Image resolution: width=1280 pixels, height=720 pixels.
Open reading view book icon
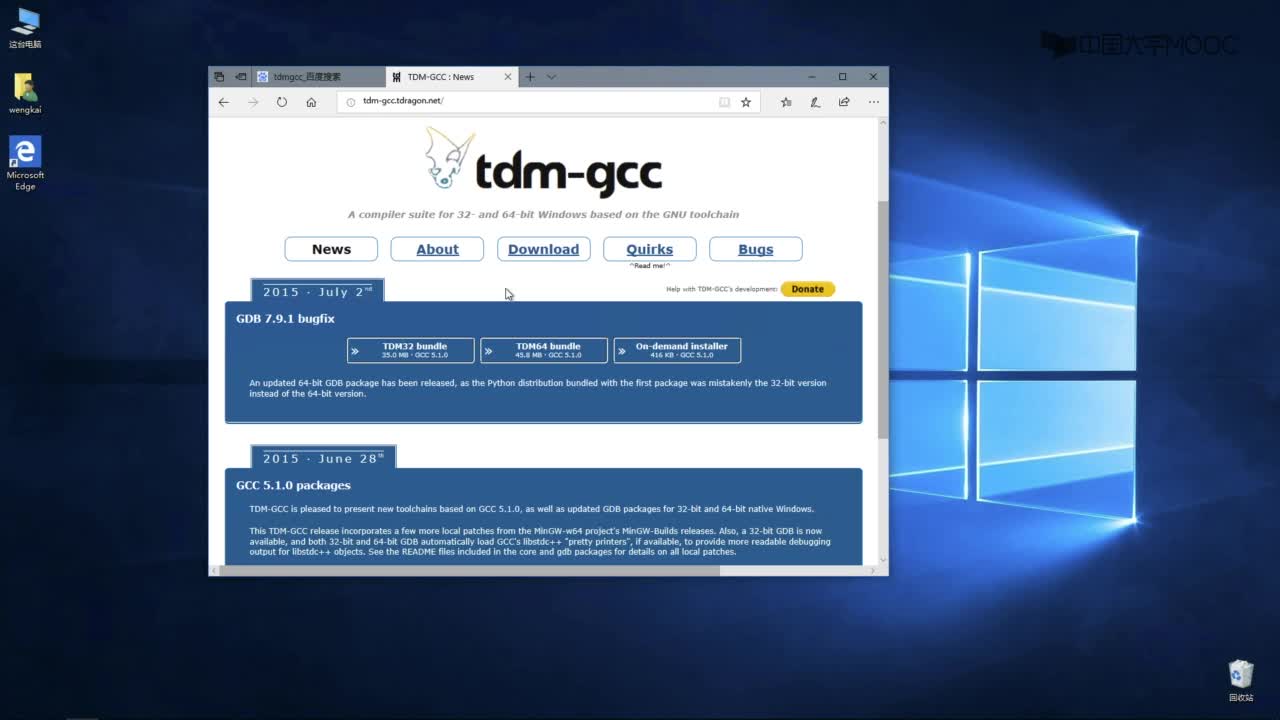[725, 102]
